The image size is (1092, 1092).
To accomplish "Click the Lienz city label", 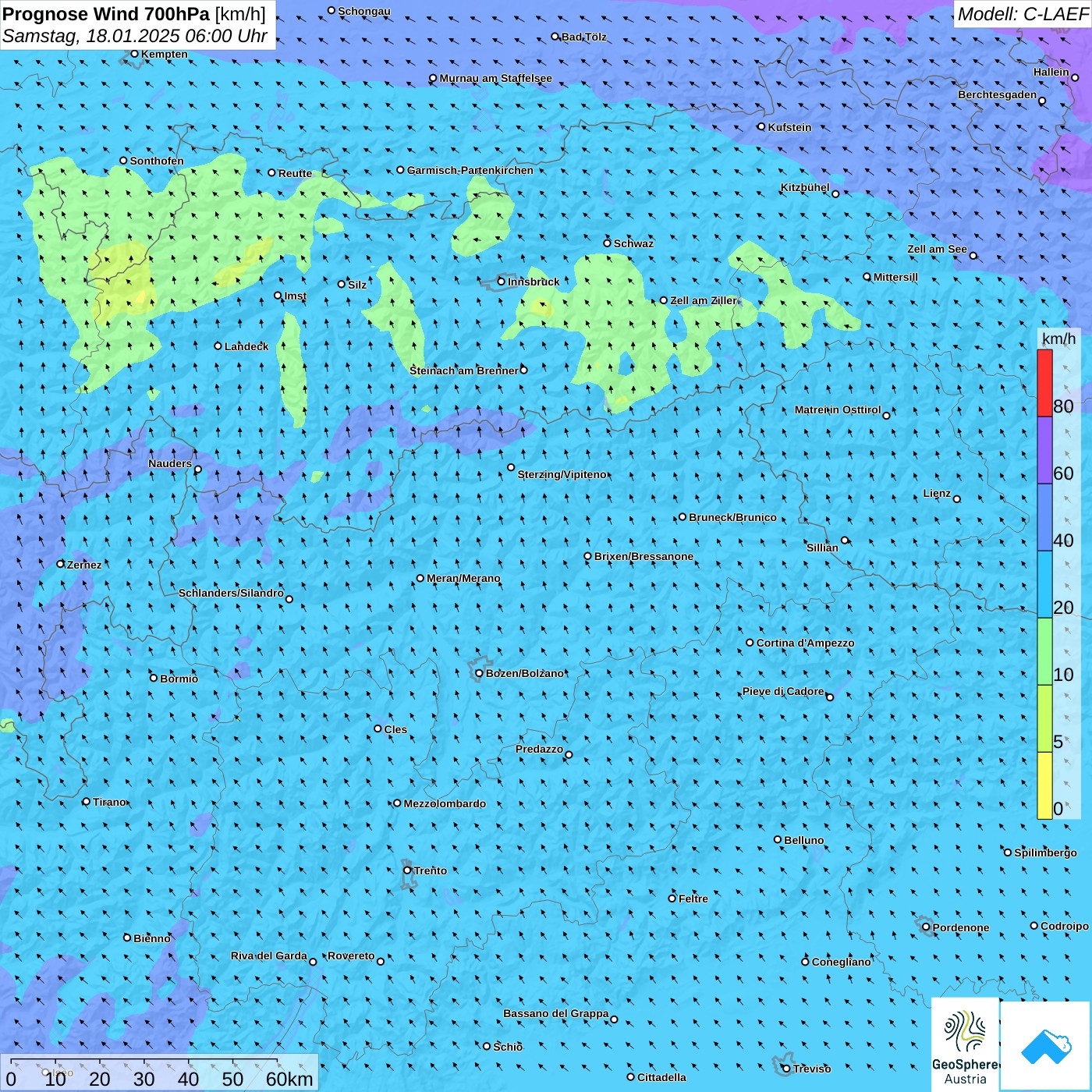I will pos(937,493).
